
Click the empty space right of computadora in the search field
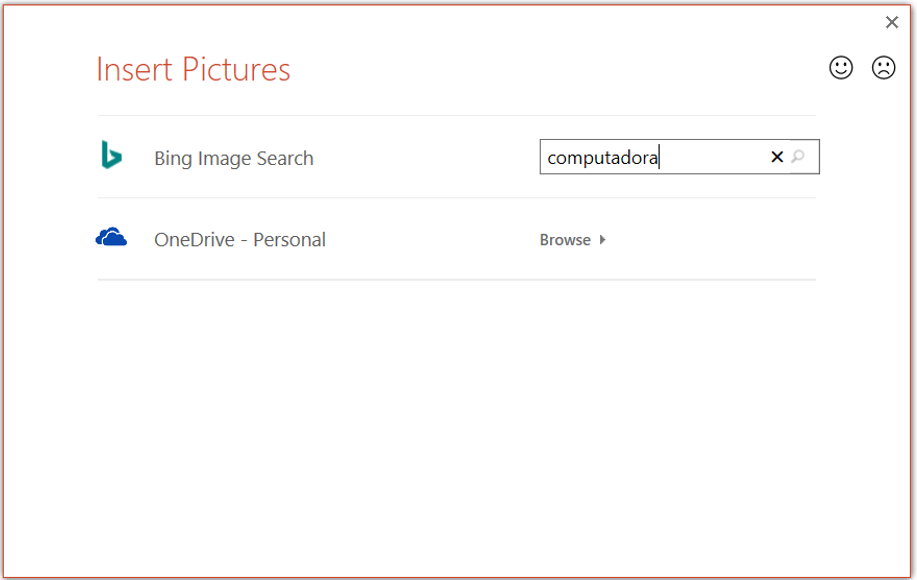(x=713, y=157)
